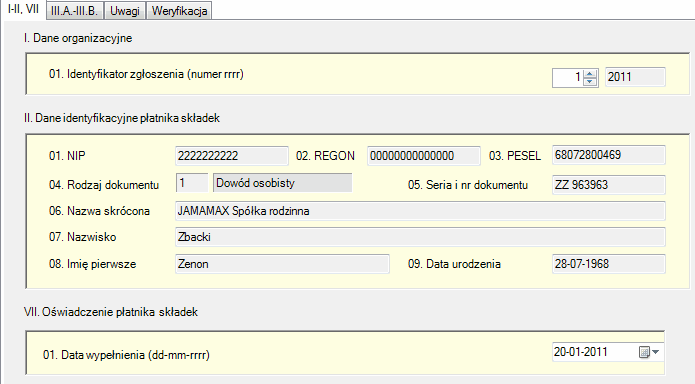The width and height of the screenshot is (695, 384).
Task: Click the Dowód osobisty document type field
Action: (x=282, y=183)
